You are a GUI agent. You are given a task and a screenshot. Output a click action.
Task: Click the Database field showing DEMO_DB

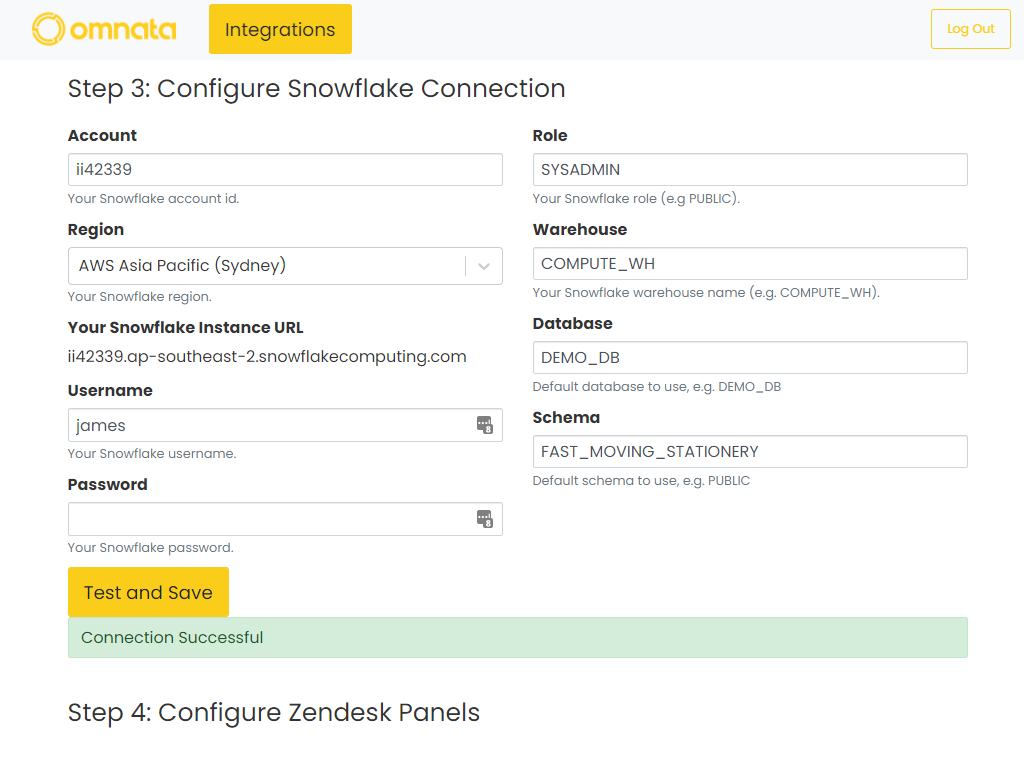coord(750,358)
